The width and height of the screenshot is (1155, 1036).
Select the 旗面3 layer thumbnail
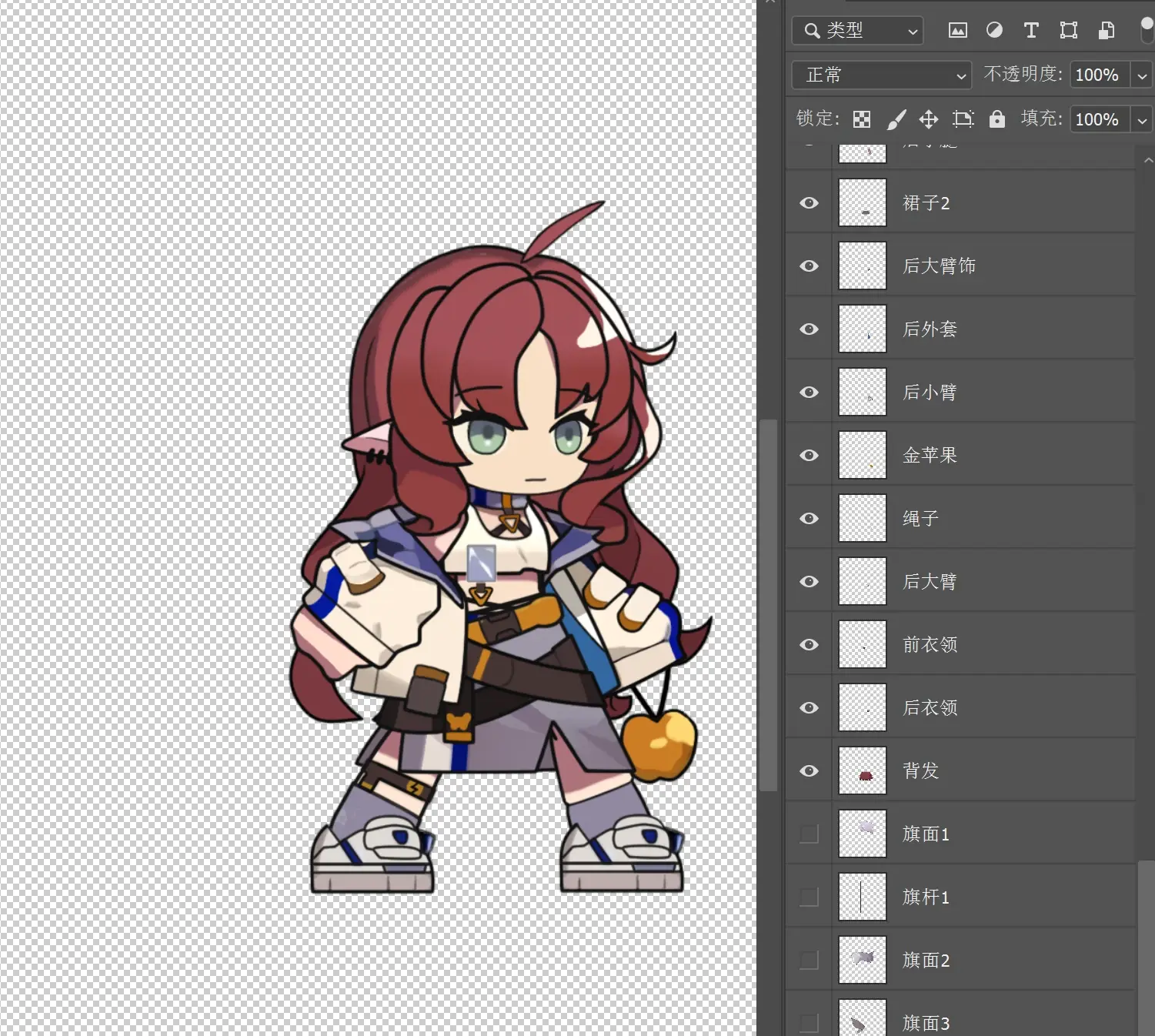862,1018
